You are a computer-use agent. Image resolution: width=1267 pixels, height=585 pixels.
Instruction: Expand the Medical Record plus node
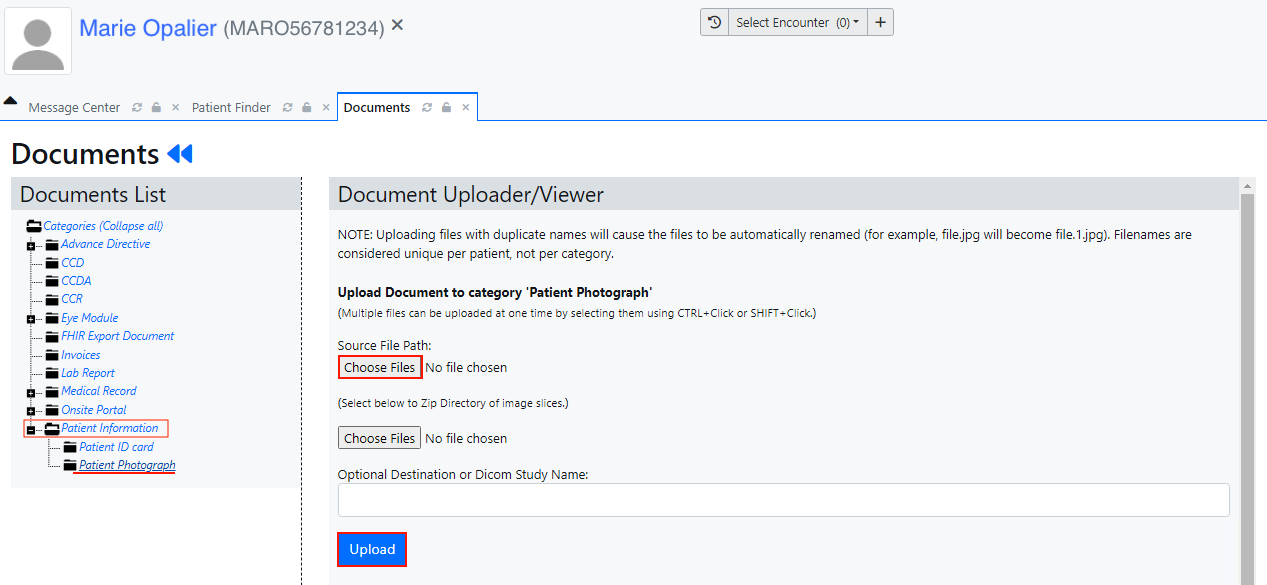(x=31, y=393)
